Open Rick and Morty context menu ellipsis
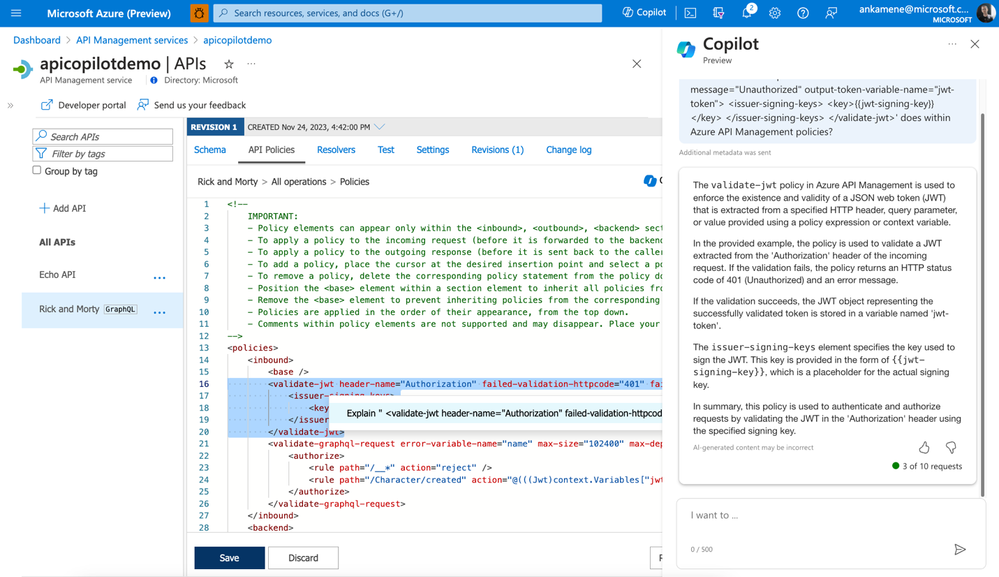This screenshot has height=577, width=999. (159, 312)
